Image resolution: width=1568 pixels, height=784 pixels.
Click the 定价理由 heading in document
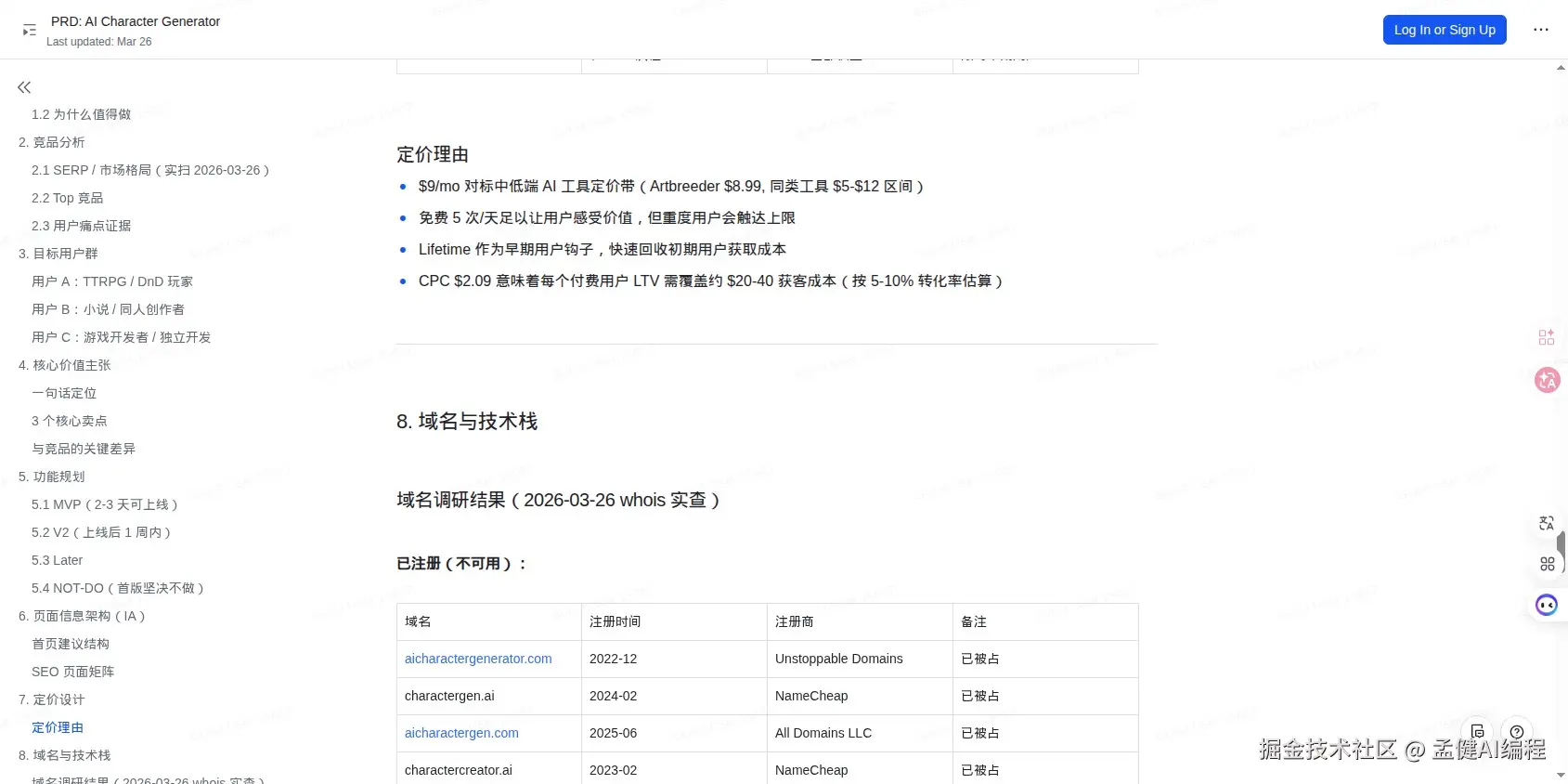(433, 154)
